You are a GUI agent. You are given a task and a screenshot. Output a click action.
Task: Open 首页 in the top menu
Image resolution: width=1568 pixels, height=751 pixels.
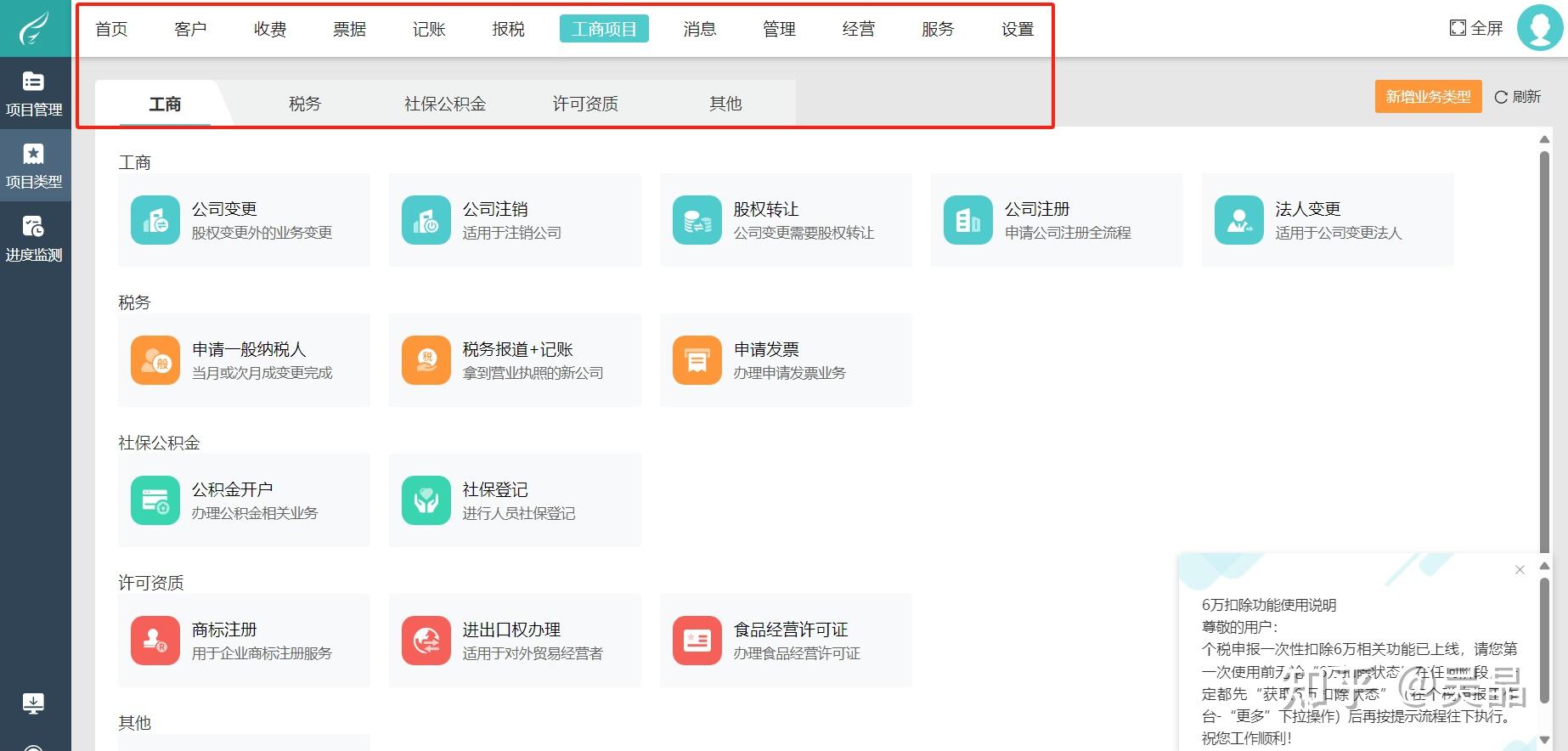coord(111,29)
